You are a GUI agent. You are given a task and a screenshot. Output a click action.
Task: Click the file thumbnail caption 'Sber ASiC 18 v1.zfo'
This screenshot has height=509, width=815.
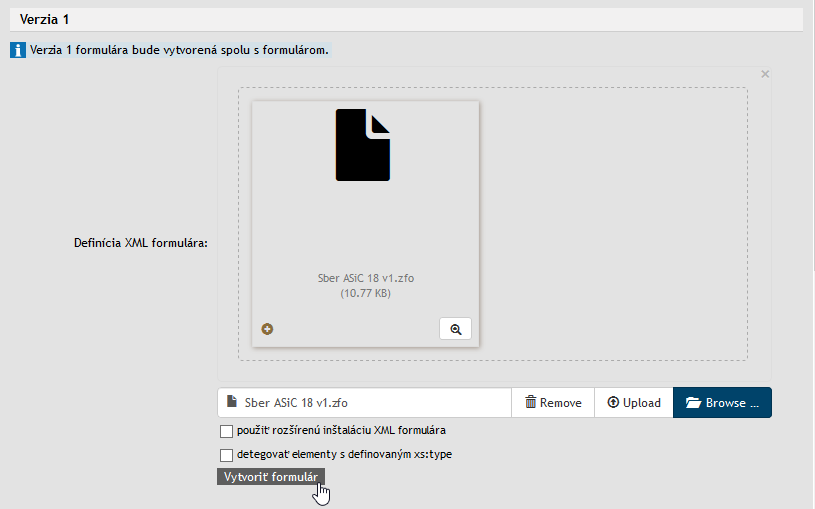tap(365, 279)
